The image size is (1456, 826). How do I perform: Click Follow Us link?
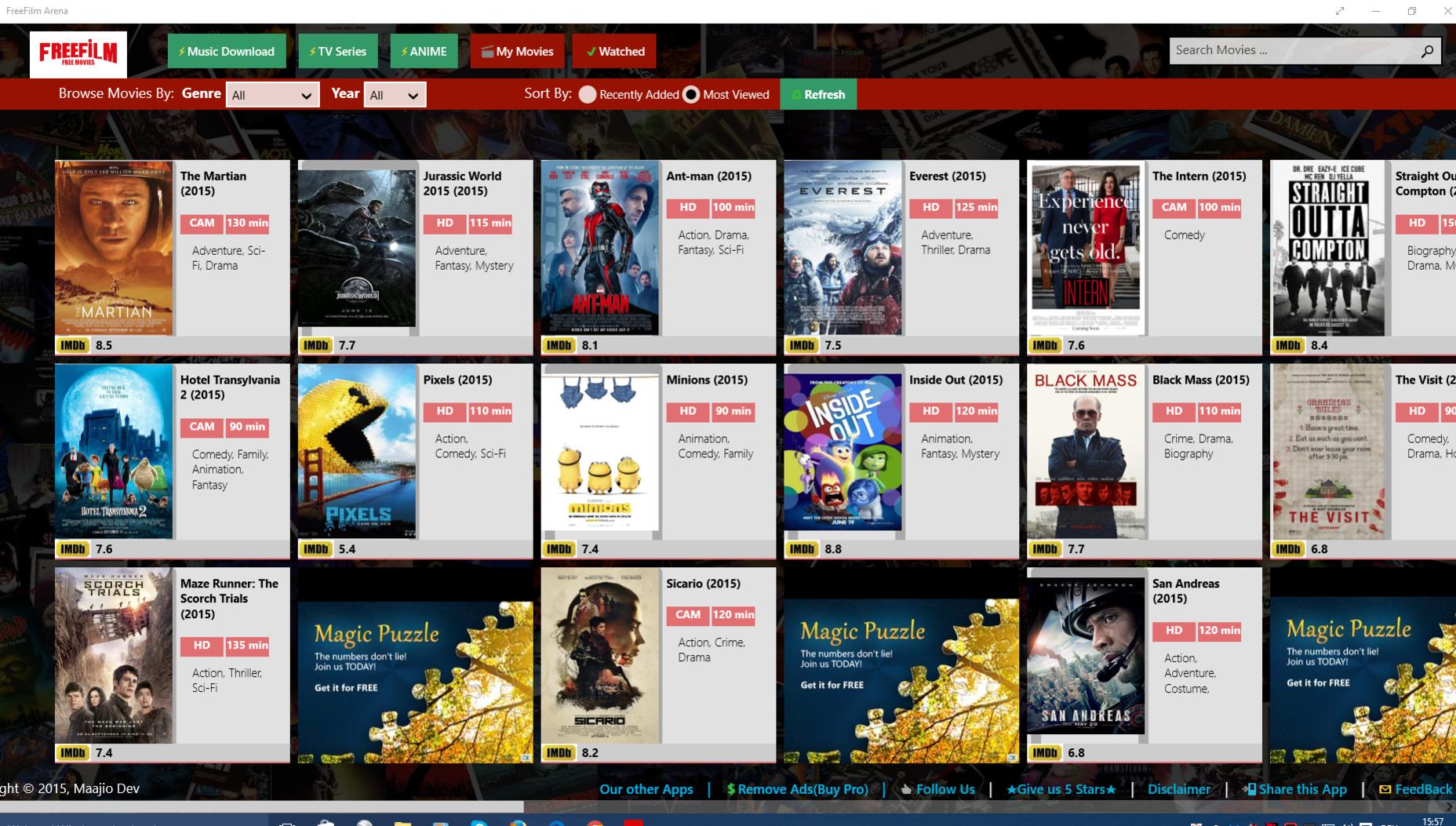937,789
